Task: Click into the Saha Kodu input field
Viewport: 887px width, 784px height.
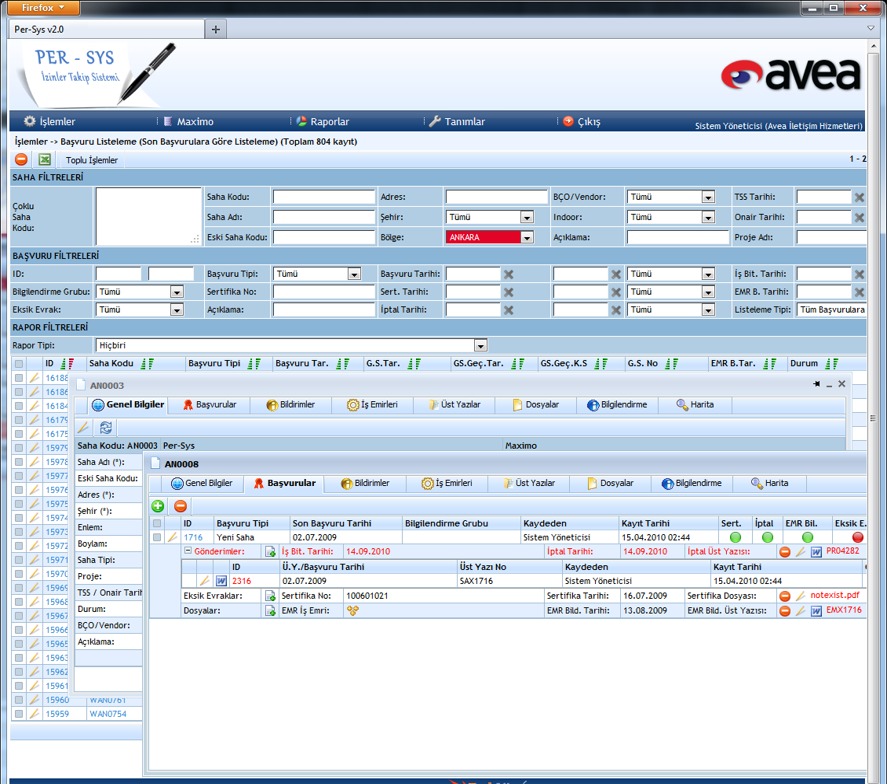Action: tap(324, 197)
